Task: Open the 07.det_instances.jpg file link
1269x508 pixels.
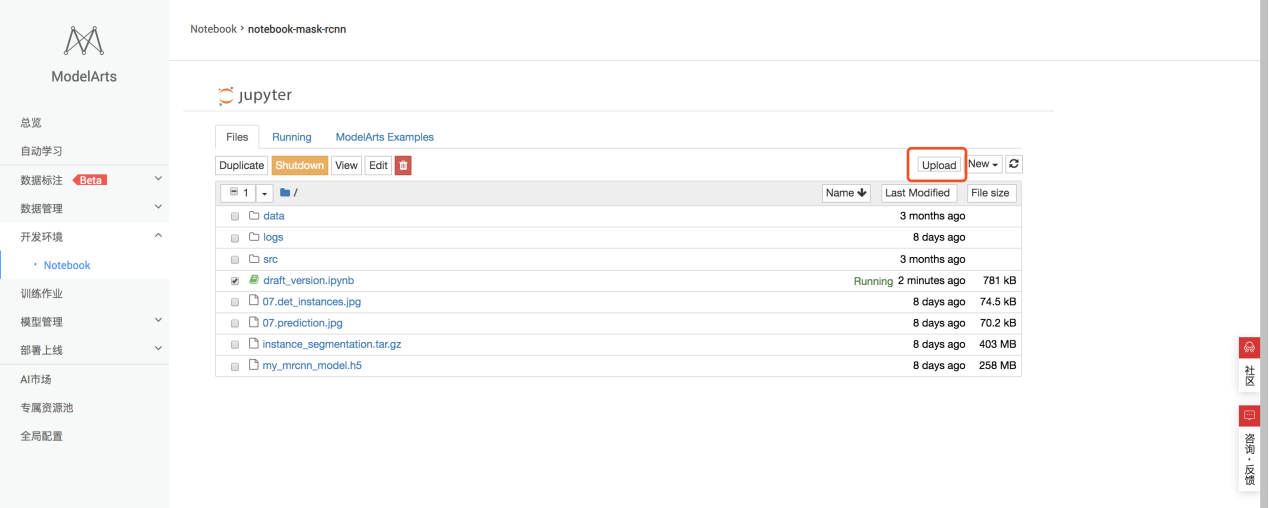Action: pyautogui.click(x=312, y=302)
